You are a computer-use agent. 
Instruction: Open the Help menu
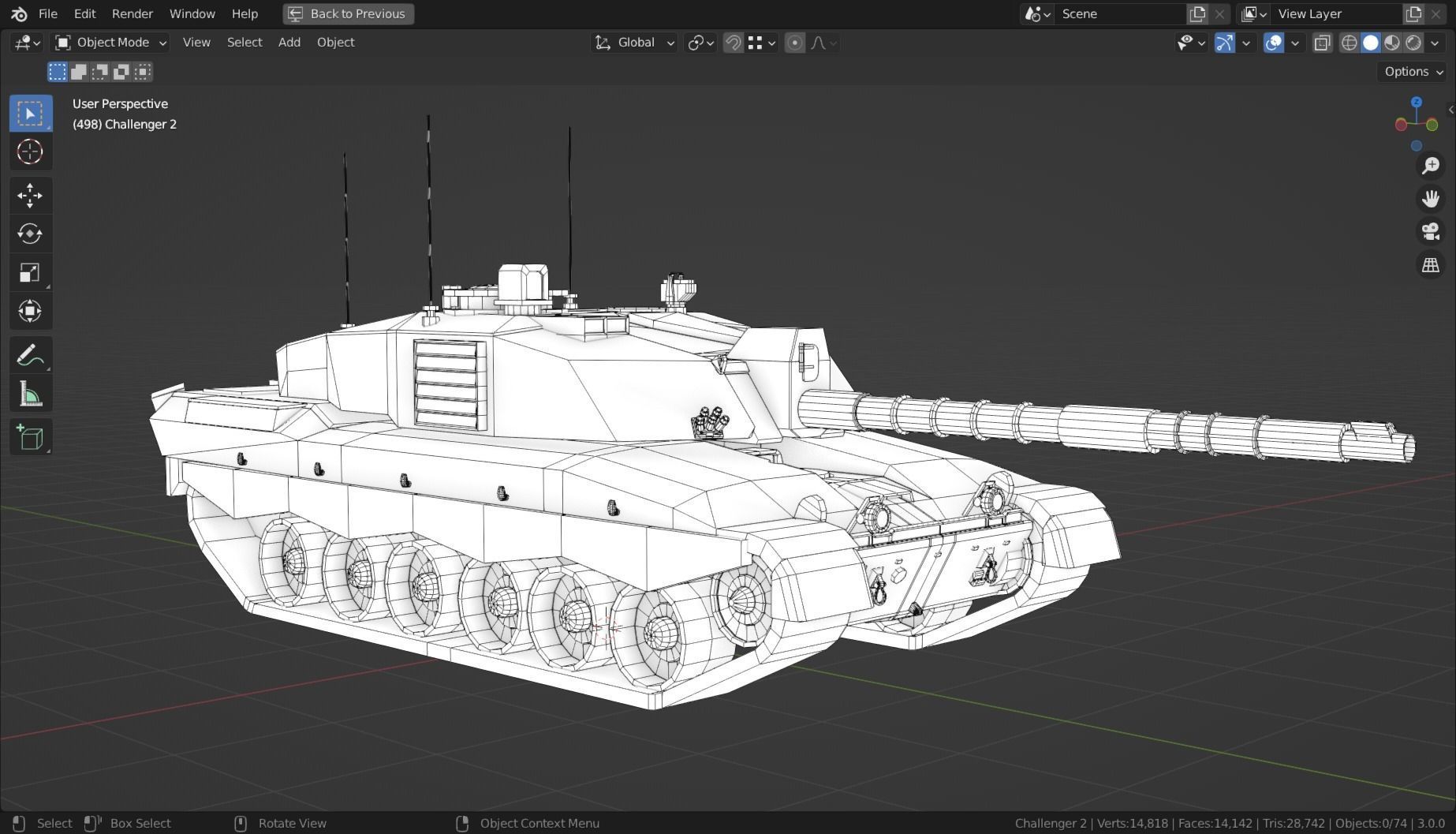click(x=245, y=13)
